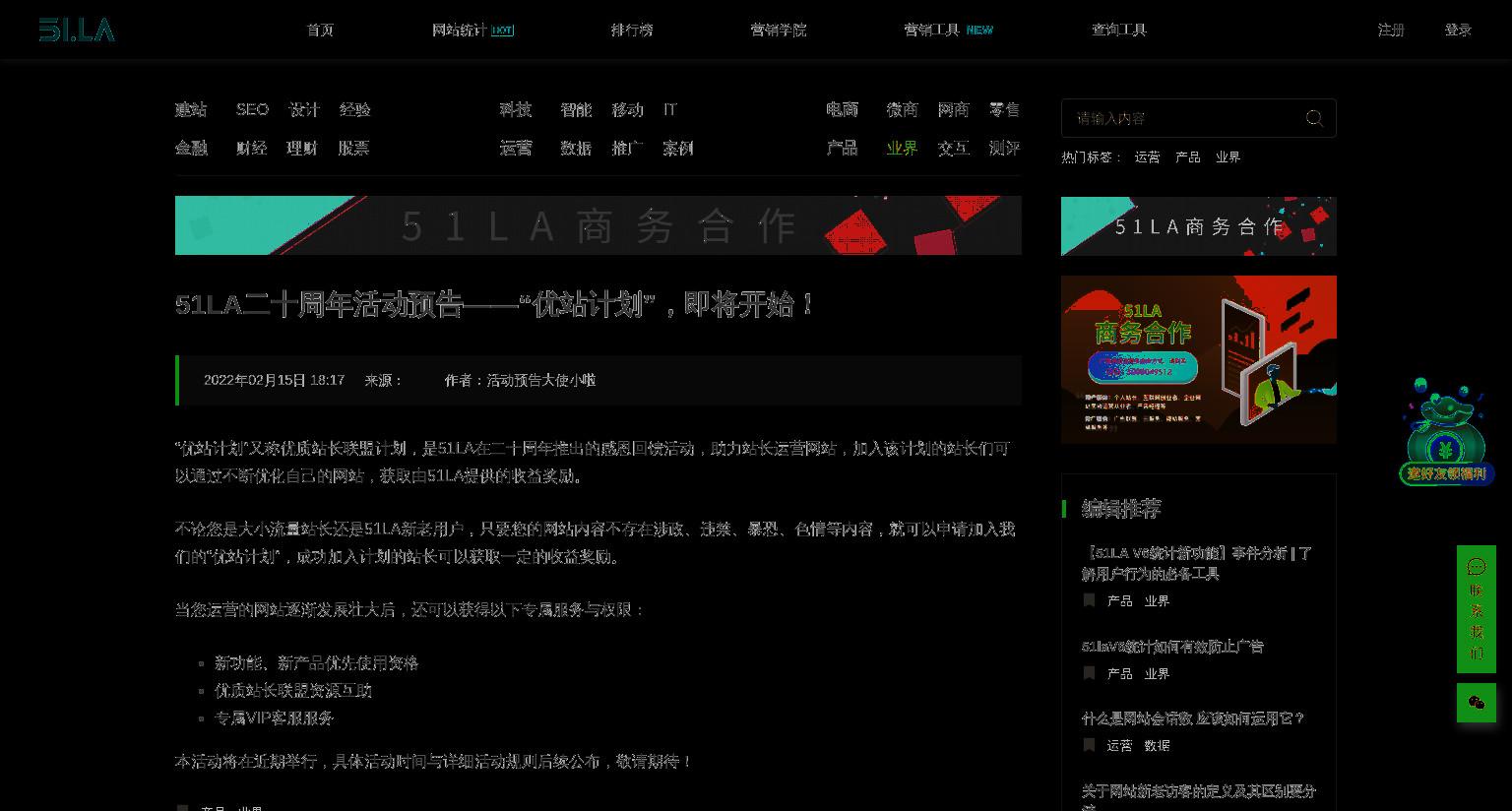Click bookmark icon under 51LA V6 article

tap(1089, 600)
